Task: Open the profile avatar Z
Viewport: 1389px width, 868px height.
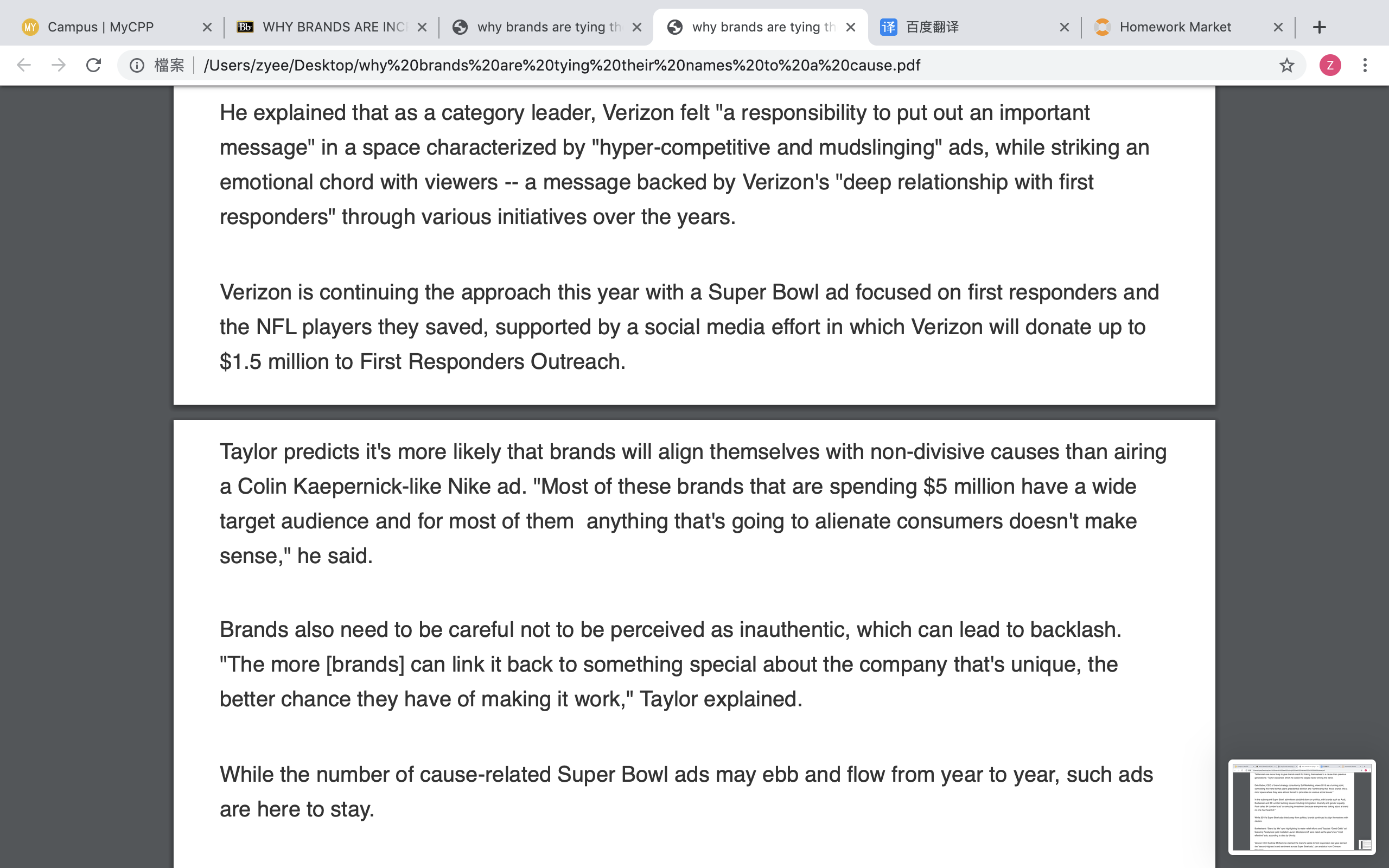Action: pos(1330,65)
